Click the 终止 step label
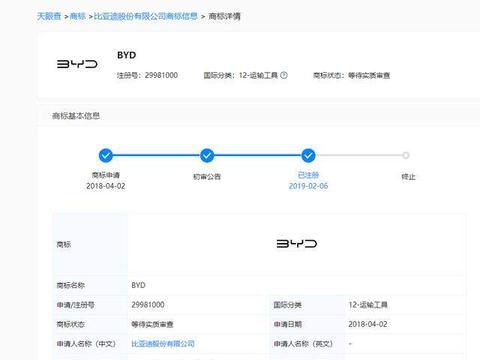 click(408, 177)
